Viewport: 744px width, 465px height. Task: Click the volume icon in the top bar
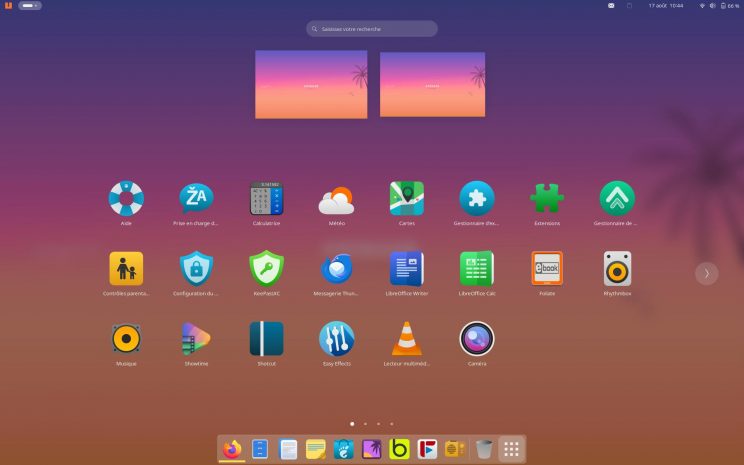click(712, 6)
